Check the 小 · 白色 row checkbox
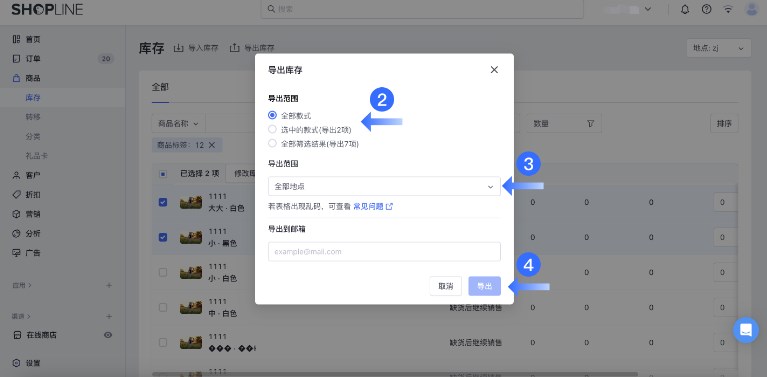The width and height of the screenshot is (767, 377). (x=163, y=272)
